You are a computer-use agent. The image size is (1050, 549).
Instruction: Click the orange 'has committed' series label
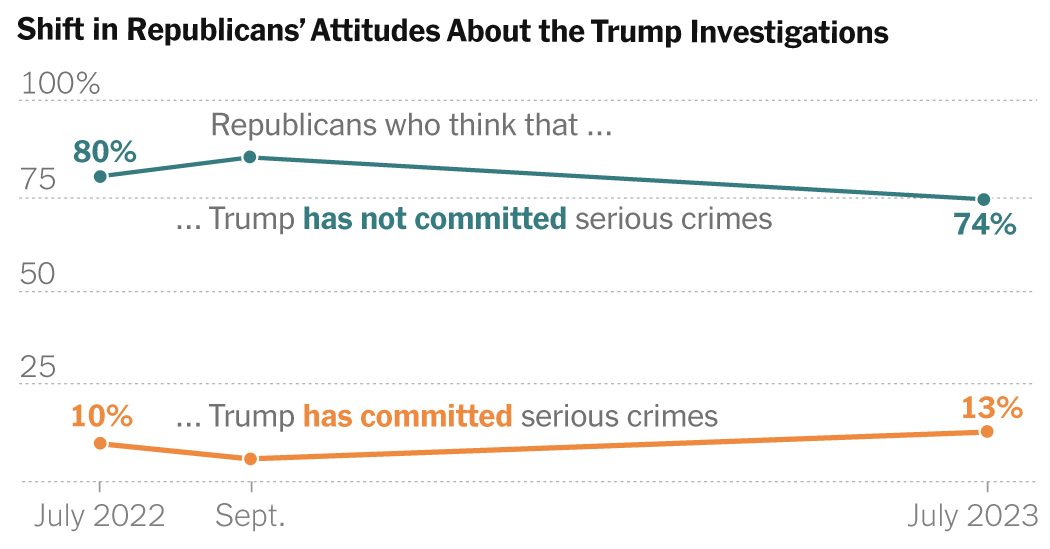click(407, 416)
